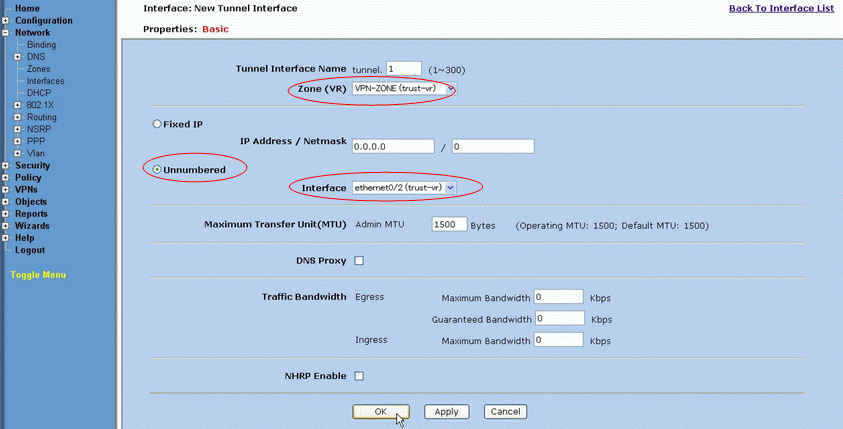The width and height of the screenshot is (843, 429).
Task: Click the Cancel button
Action: (505, 412)
